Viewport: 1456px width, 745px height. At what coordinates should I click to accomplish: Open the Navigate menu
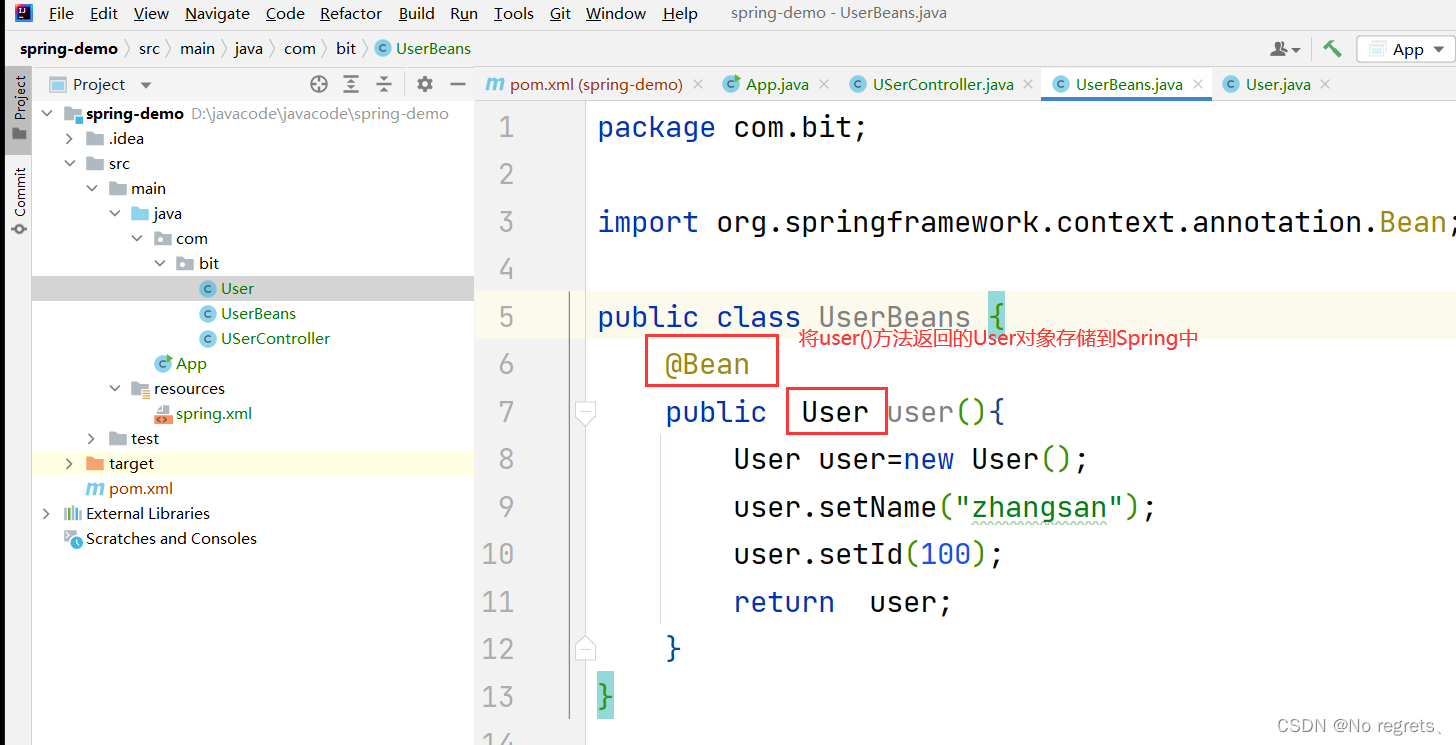[217, 13]
